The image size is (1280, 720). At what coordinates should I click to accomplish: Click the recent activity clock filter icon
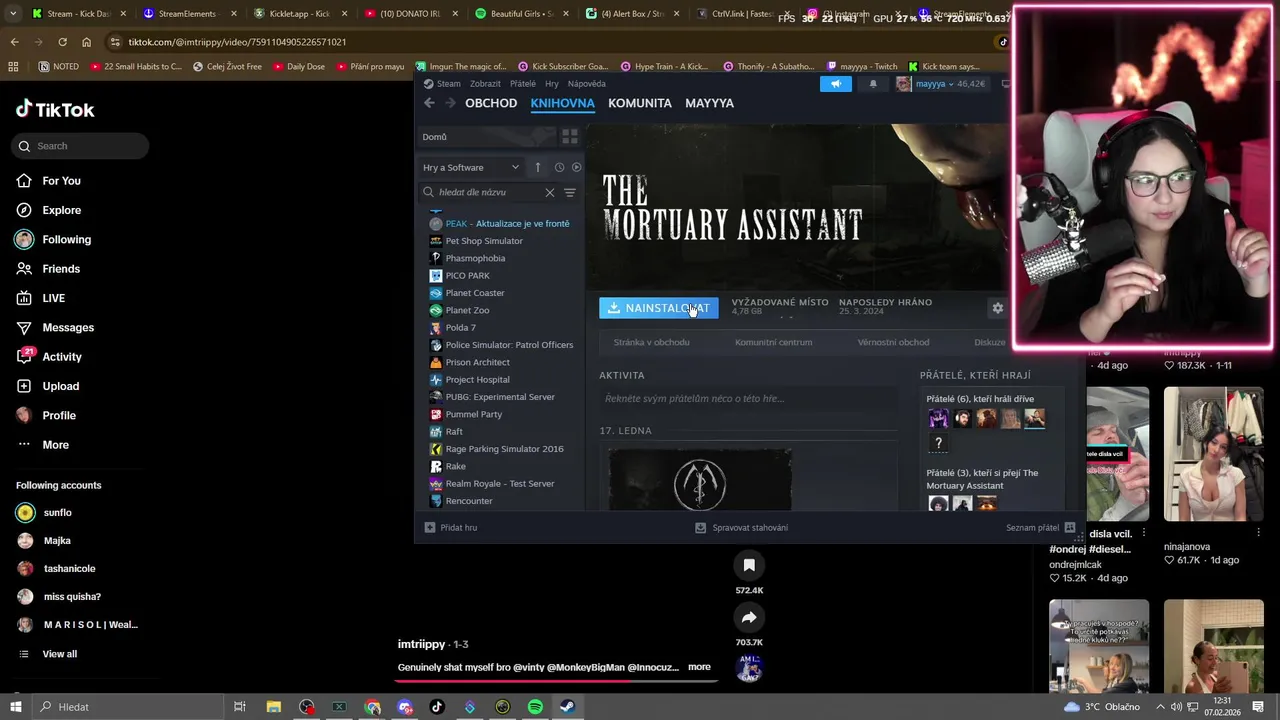[559, 167]
